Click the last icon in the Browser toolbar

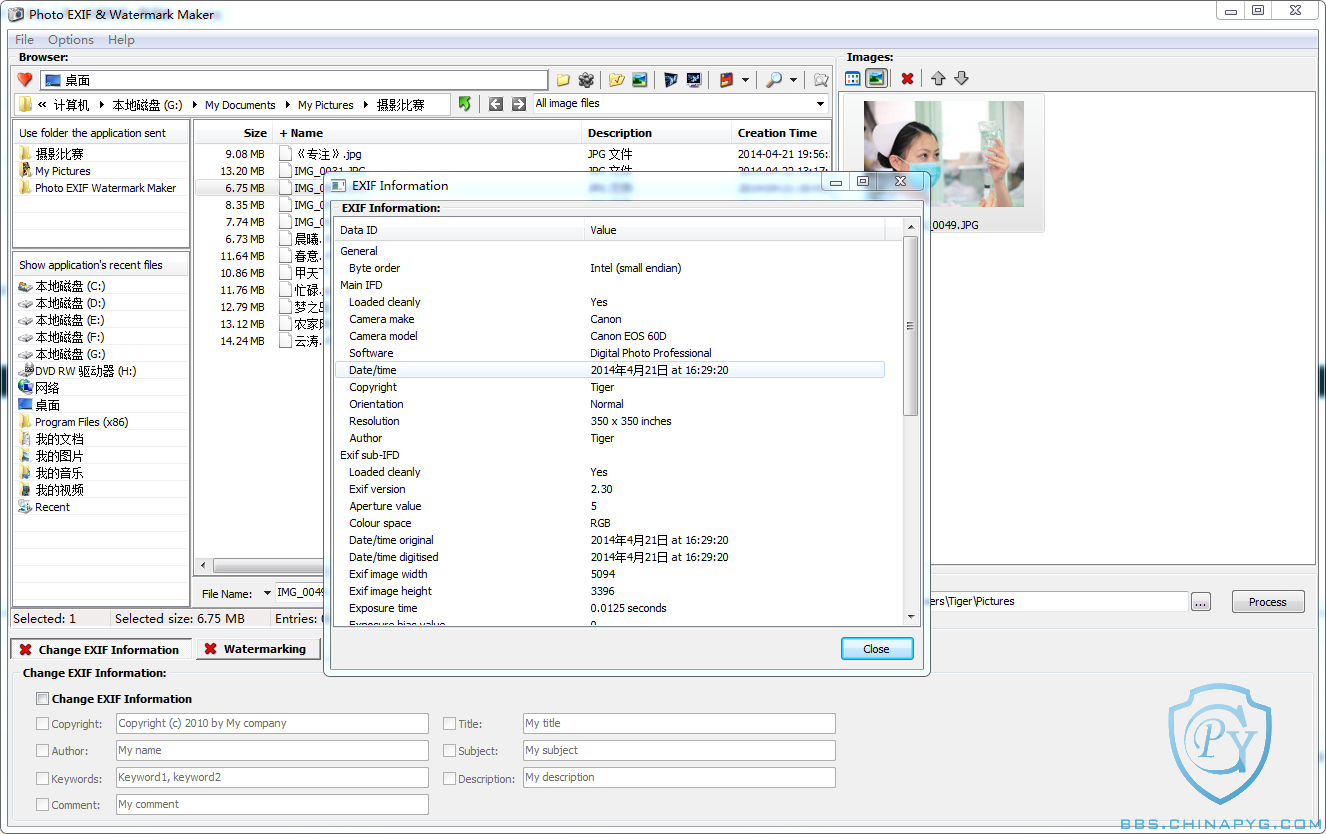tap(821, 80)
